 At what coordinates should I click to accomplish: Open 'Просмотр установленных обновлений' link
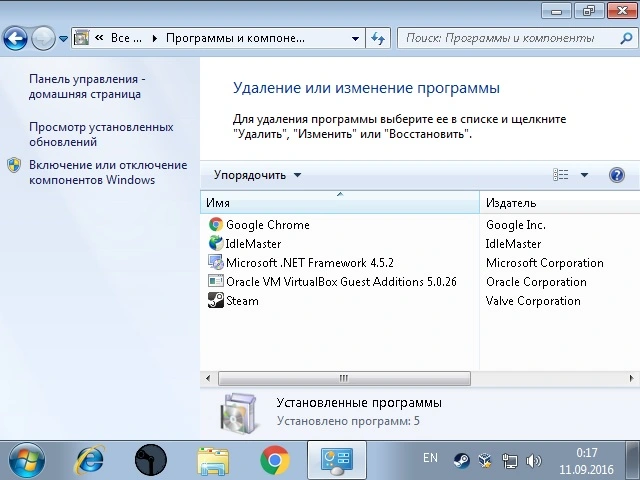(x=101, y=134)
